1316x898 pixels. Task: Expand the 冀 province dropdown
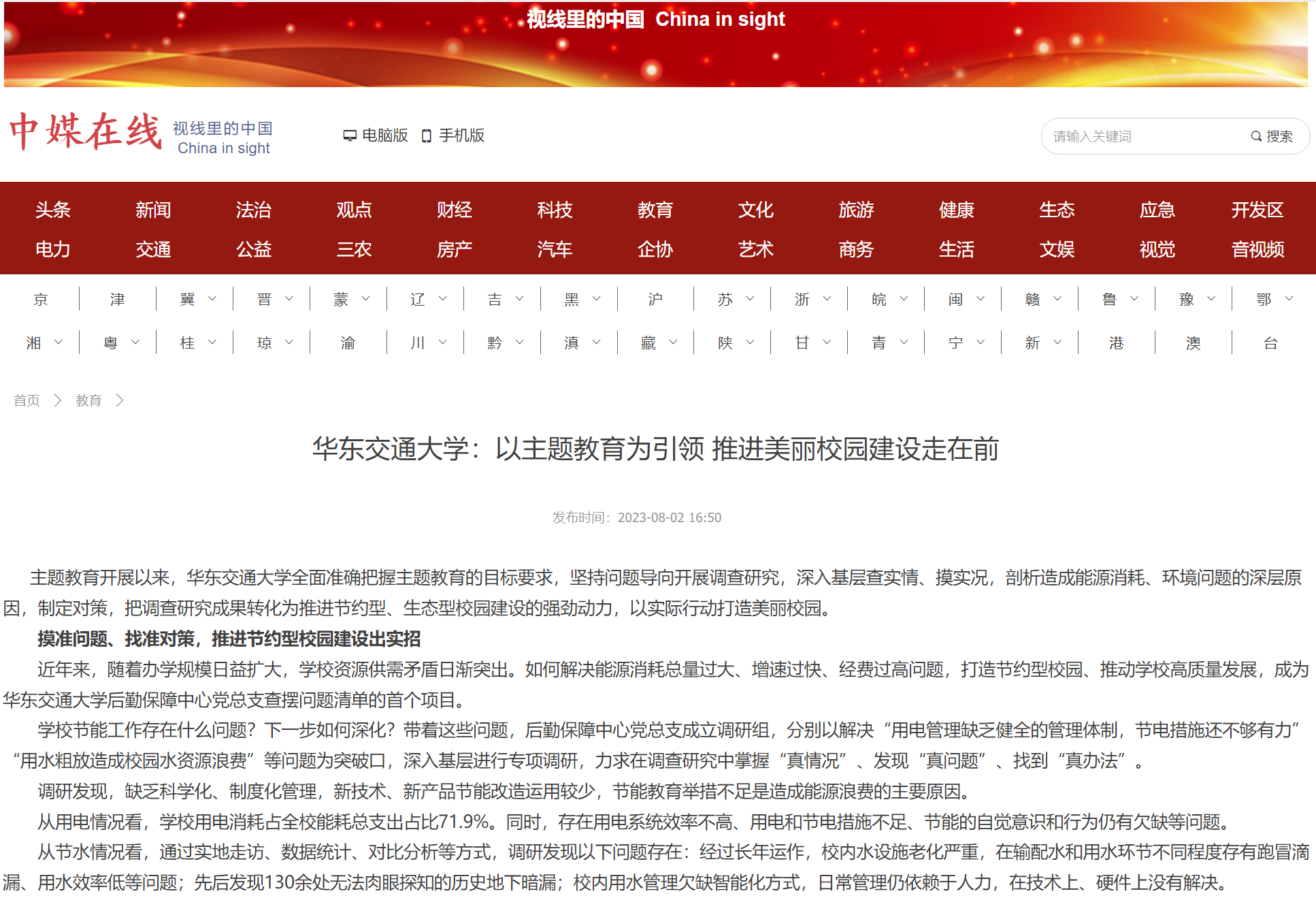212,299
